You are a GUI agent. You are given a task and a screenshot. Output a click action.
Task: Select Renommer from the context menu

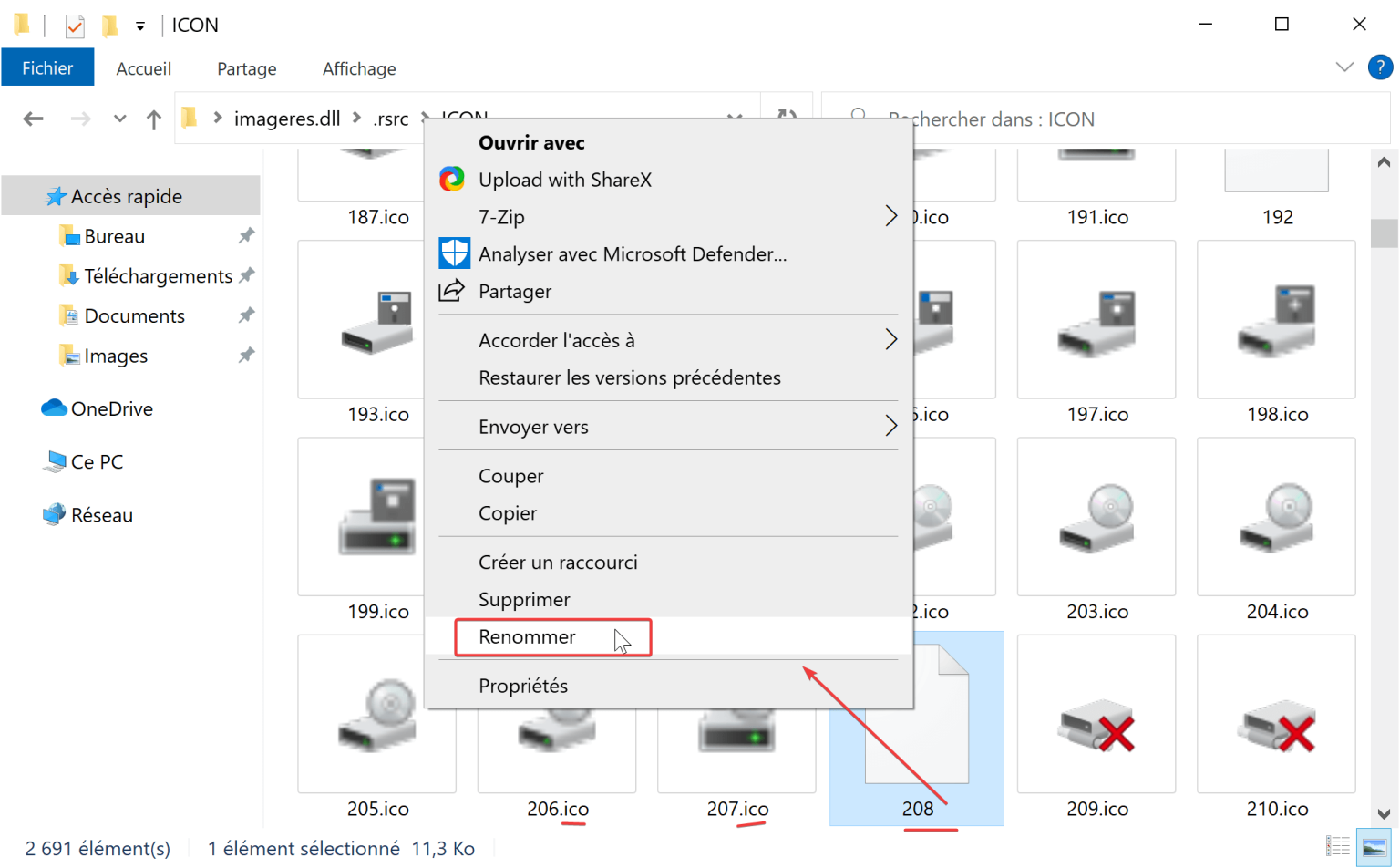click(x=527, y=636)
